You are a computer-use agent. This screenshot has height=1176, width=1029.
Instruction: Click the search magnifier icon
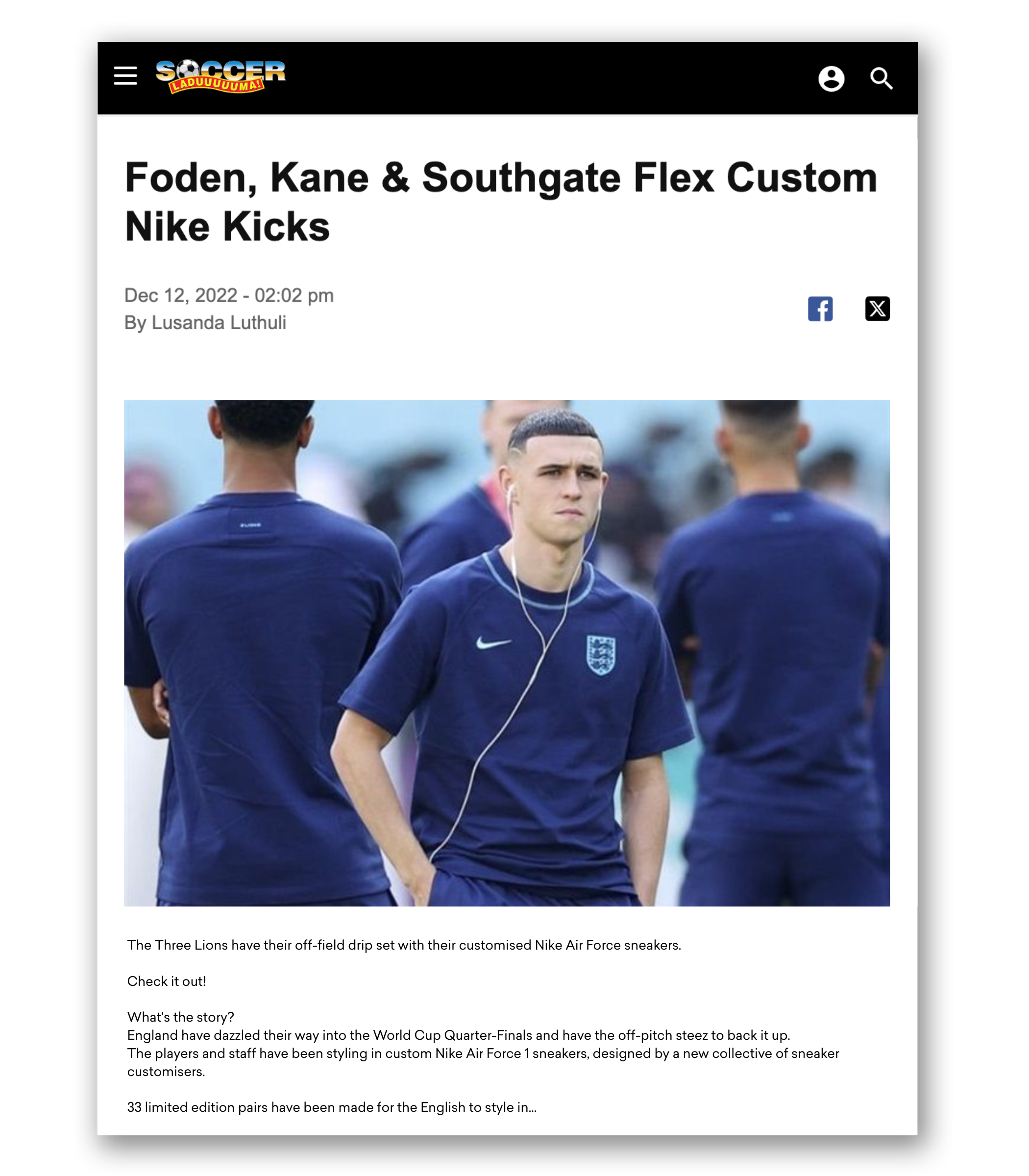[x=882, y=79]
